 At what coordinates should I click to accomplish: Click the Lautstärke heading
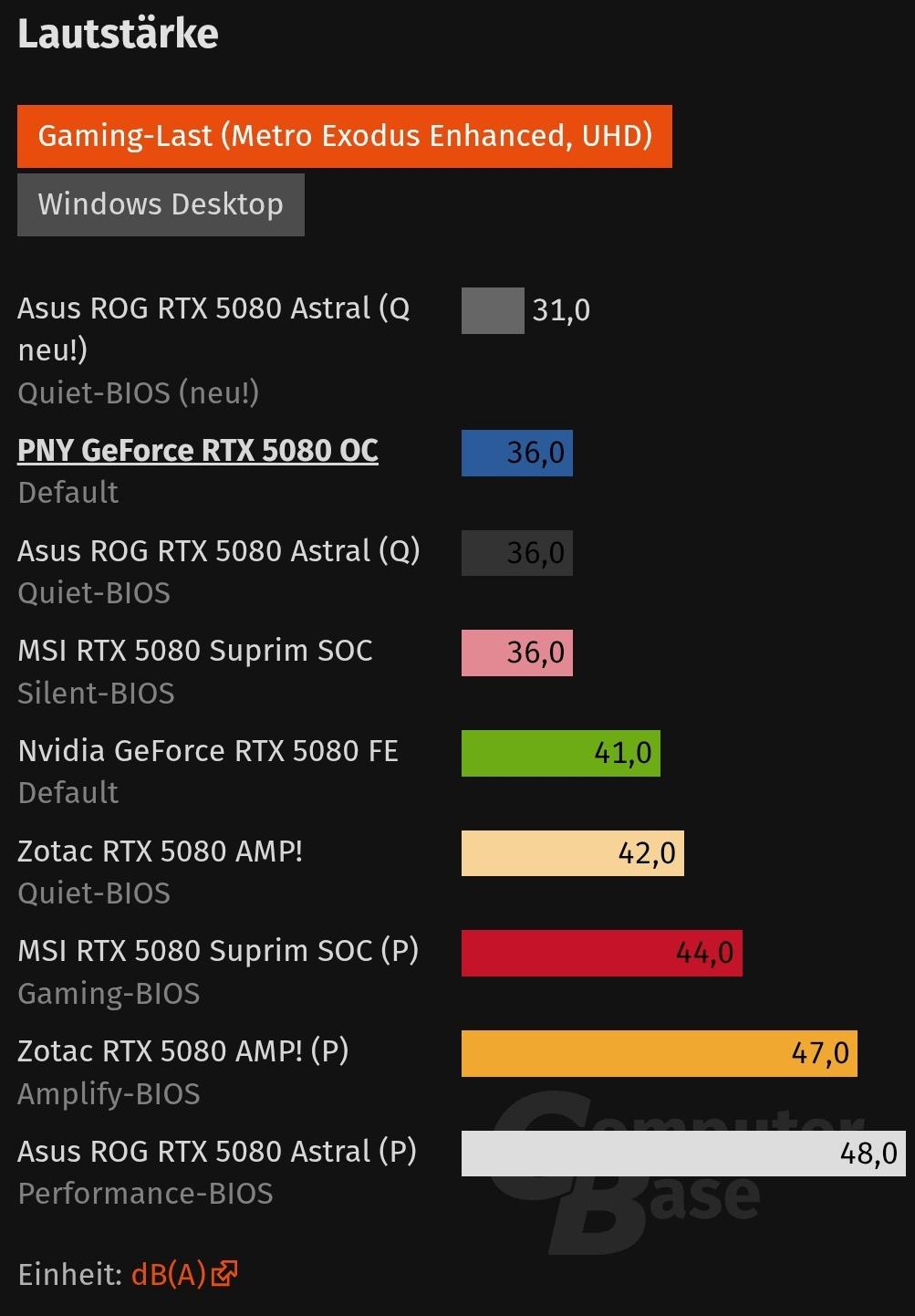(118, 34)
